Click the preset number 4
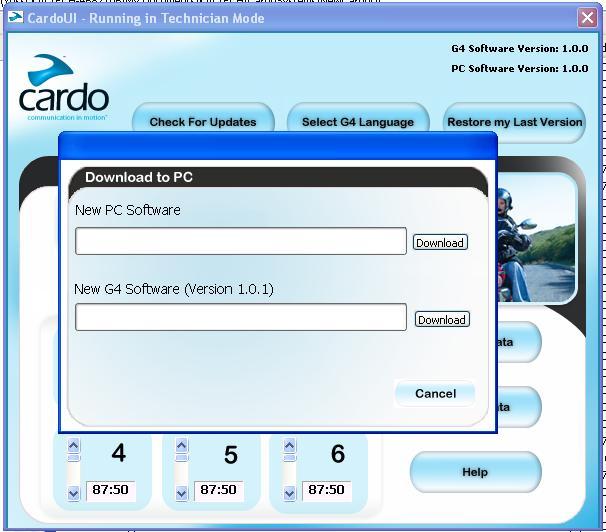The height and width of the screenshot is (532, 606). tap(119, 453)
